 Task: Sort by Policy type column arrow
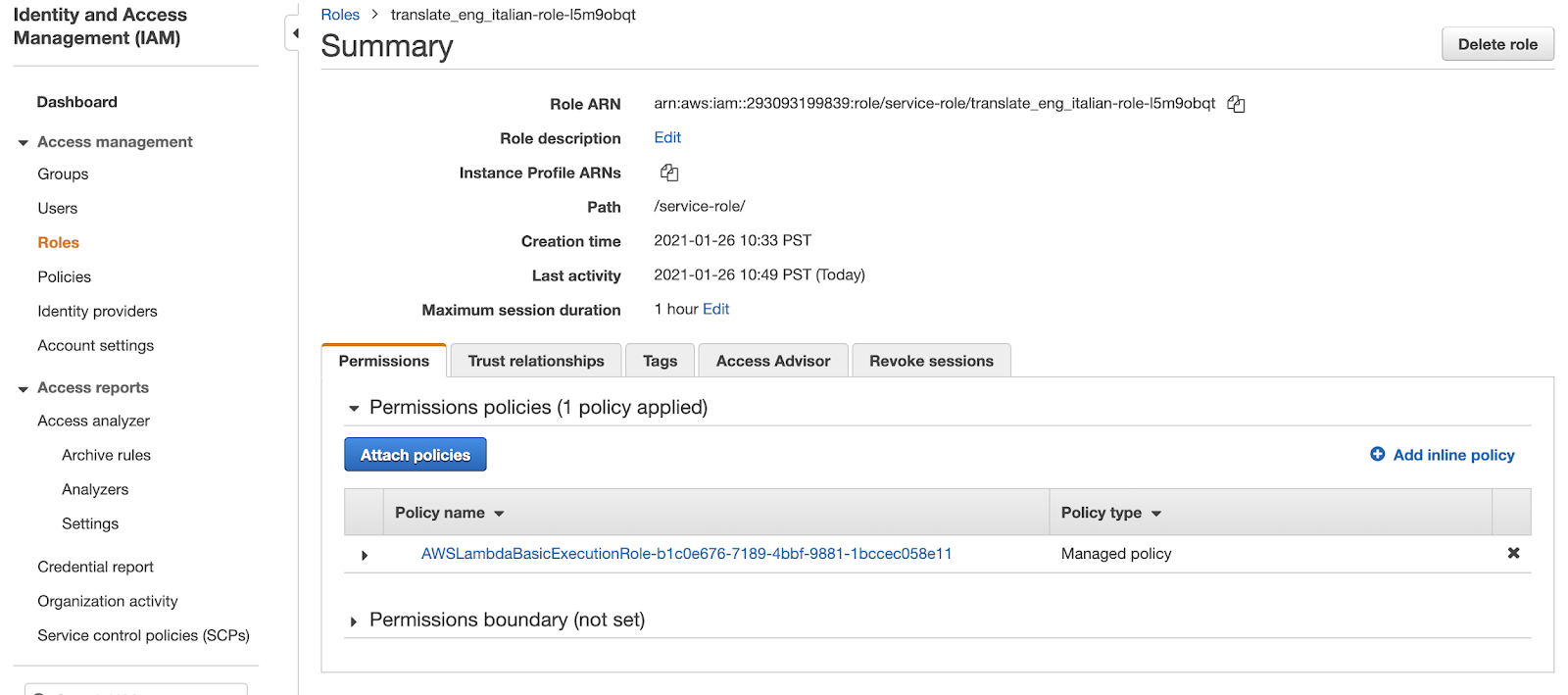click(1156, 514)
